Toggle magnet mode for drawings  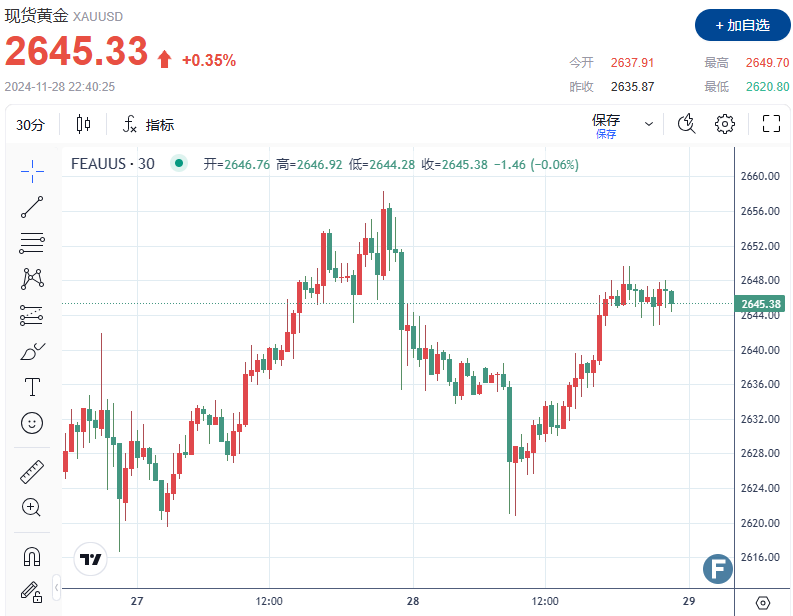point(32,555)
